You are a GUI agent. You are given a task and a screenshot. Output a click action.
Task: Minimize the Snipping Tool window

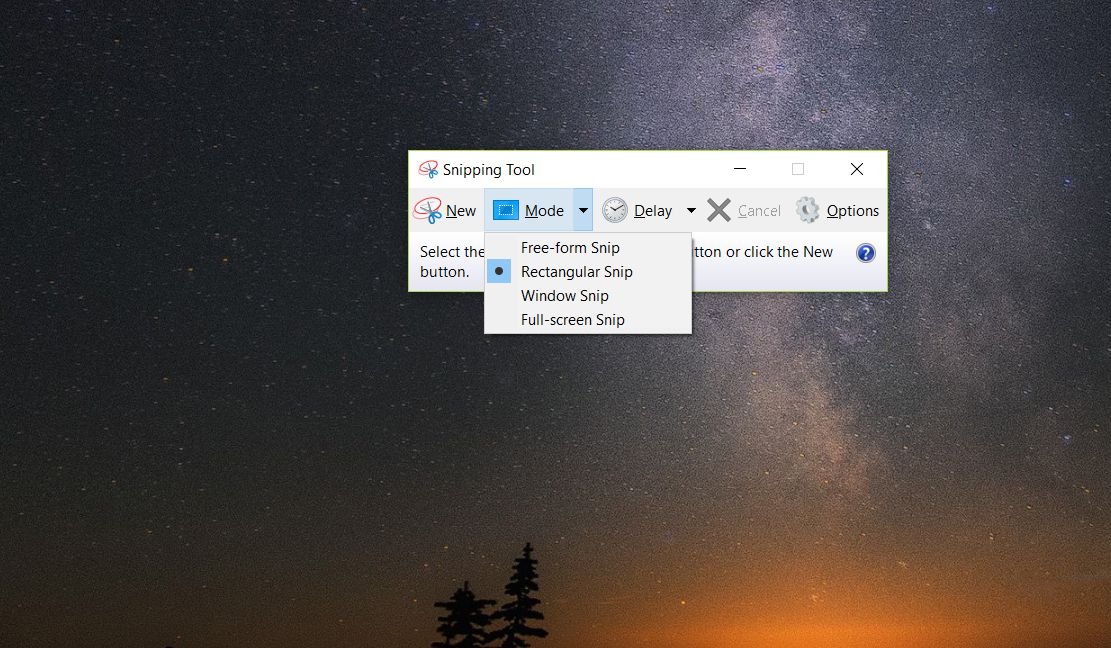point(739,170)
